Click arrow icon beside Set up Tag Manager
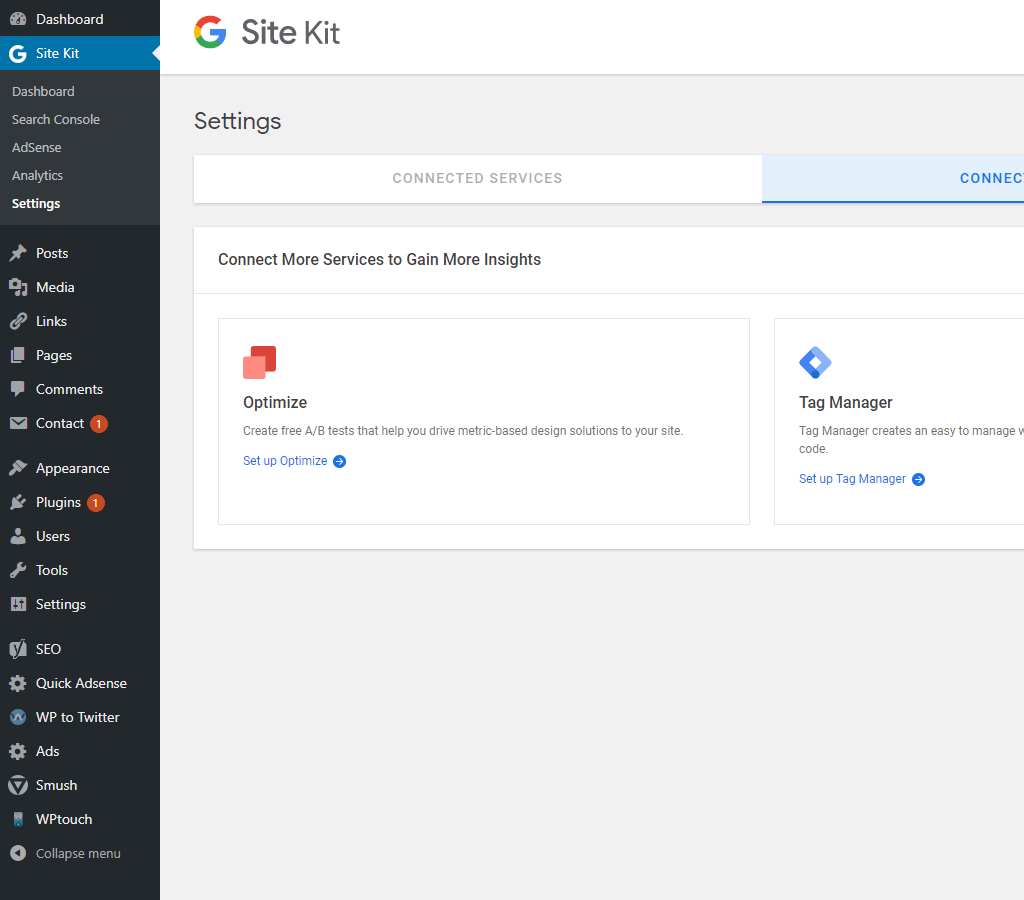1024x900 pixels. pyautogui.click(x=918, y=479)
